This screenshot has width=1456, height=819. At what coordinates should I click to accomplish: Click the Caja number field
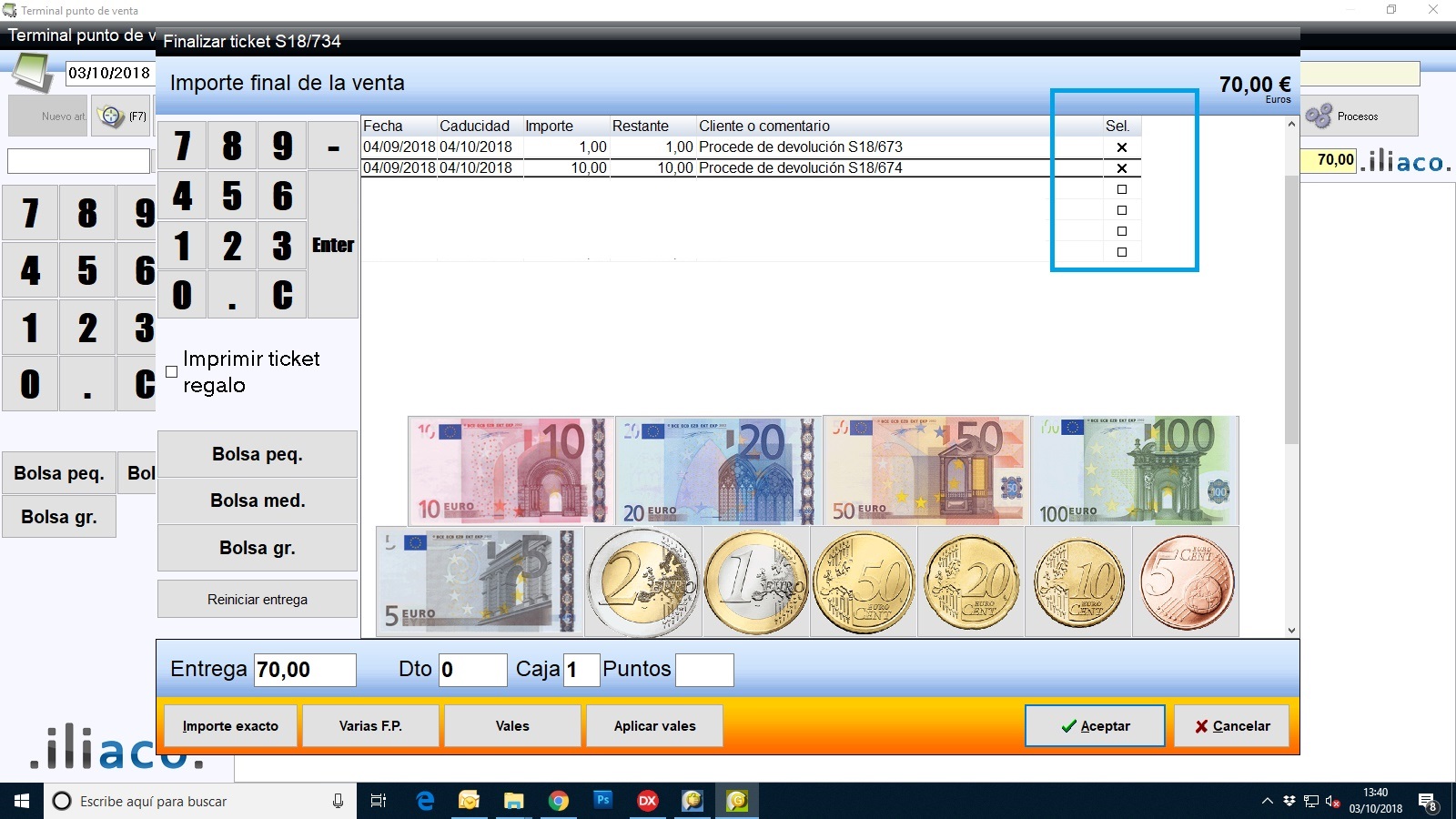coord(581,670)
